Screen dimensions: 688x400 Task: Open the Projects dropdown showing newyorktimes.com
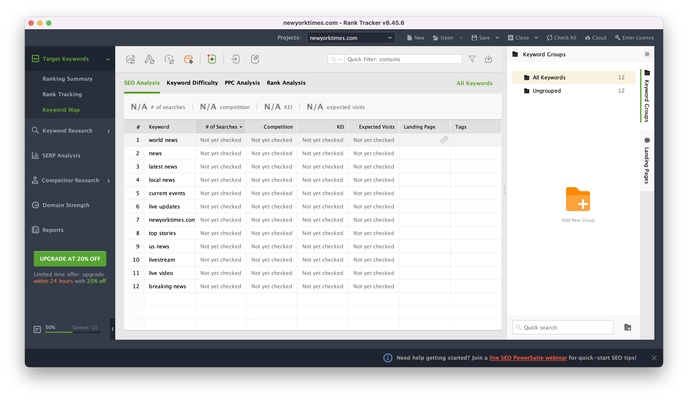point(351,38)
